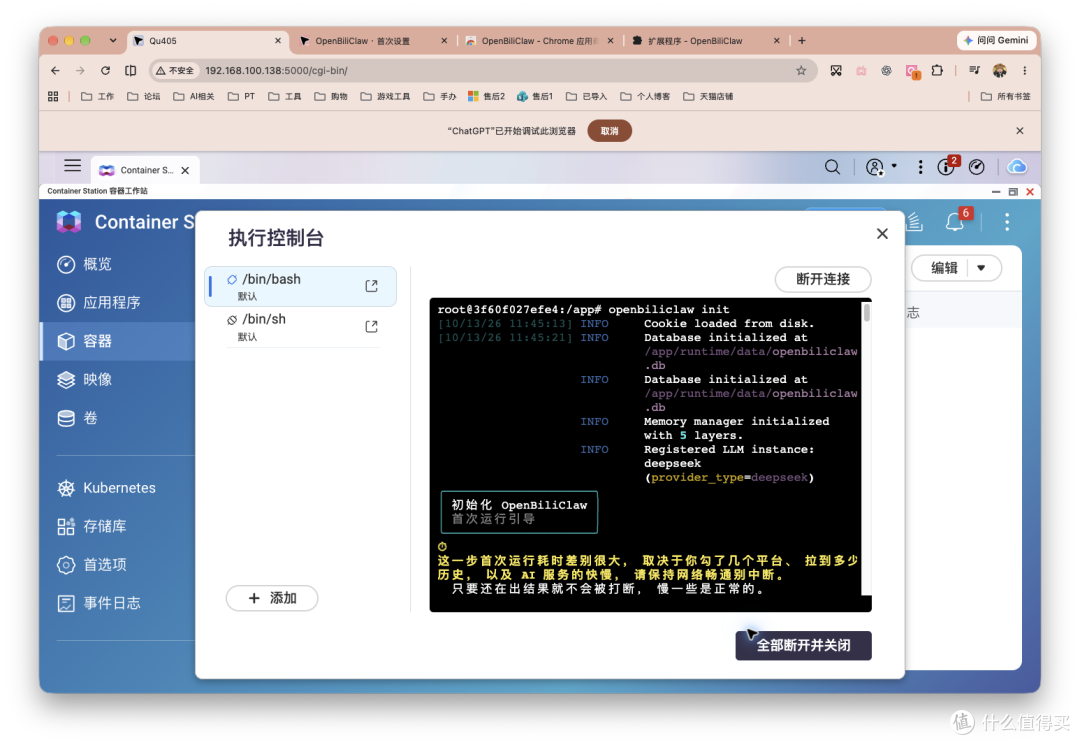1080x745 pixels.
Task: Open browser media control icon
Action: (974, 70)
